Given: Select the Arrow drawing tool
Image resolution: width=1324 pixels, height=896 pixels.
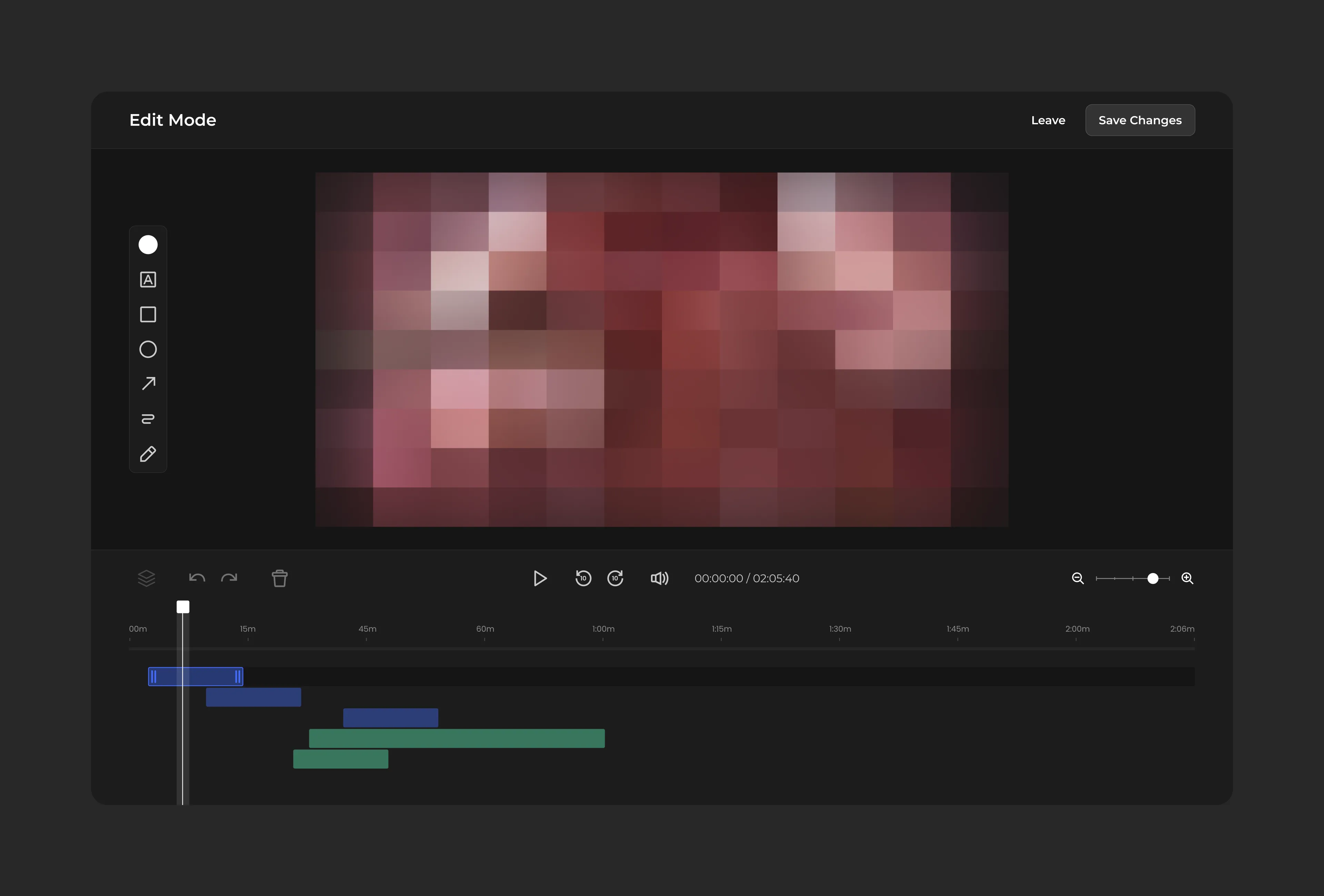Looking at the screenshot, I should pos(148,384).
